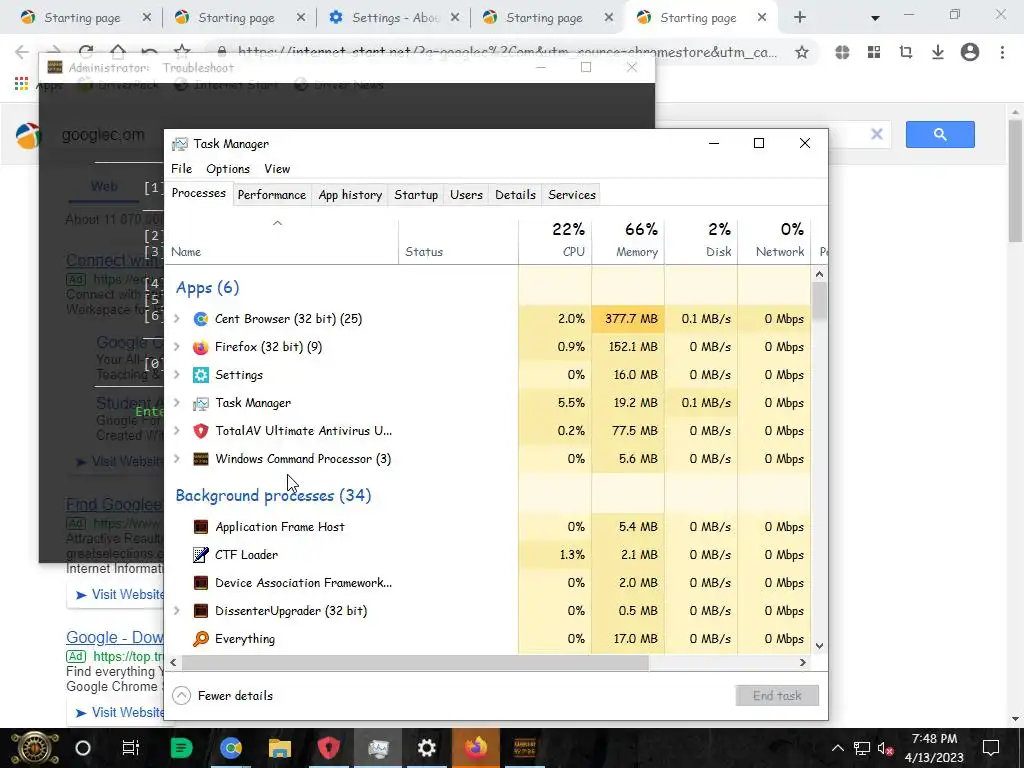The height and width of the screenshot is (768, 1024).
Task: Expand the Windows Command Processor group
Action: [x=177, y=459]
